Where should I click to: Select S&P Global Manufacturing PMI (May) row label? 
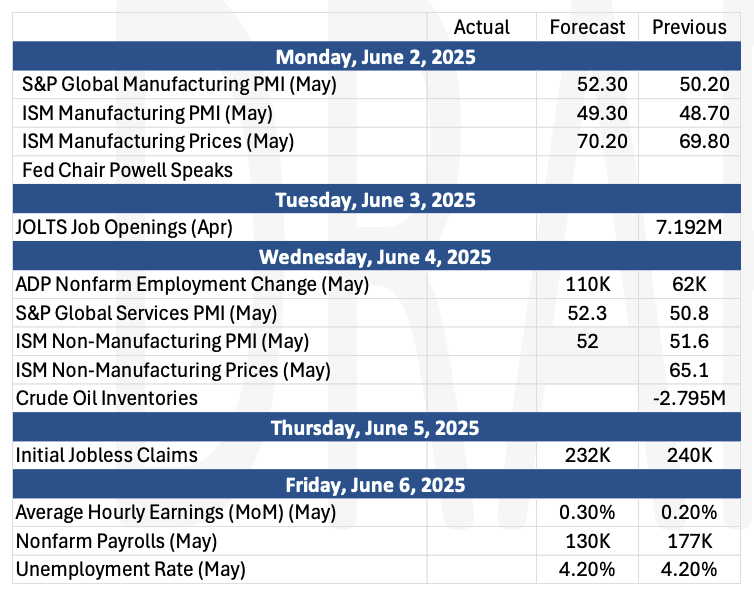point(179,85)
